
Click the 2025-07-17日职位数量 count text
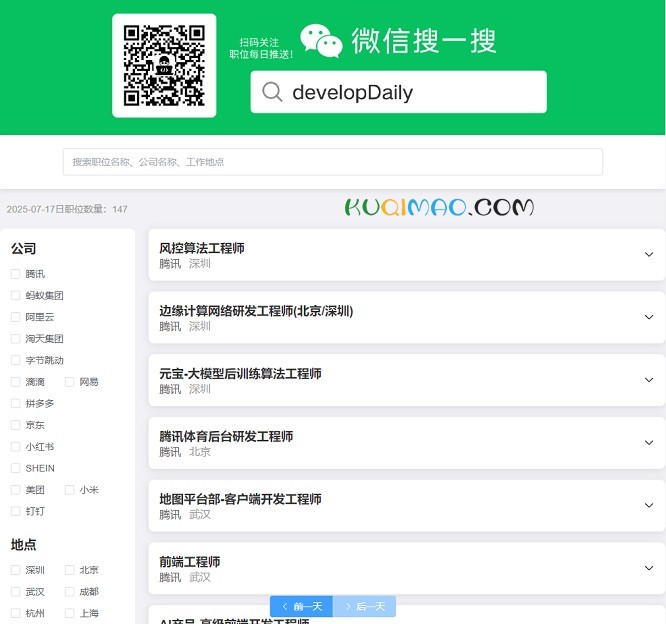tap(67, 209)
